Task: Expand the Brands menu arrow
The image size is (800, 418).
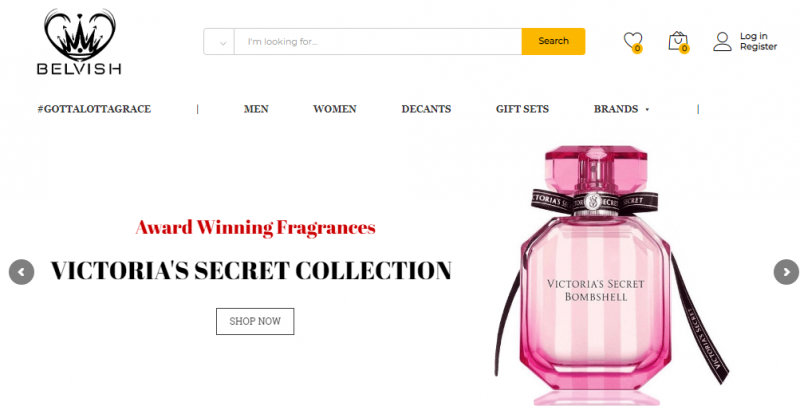Action: pos(647,109)
